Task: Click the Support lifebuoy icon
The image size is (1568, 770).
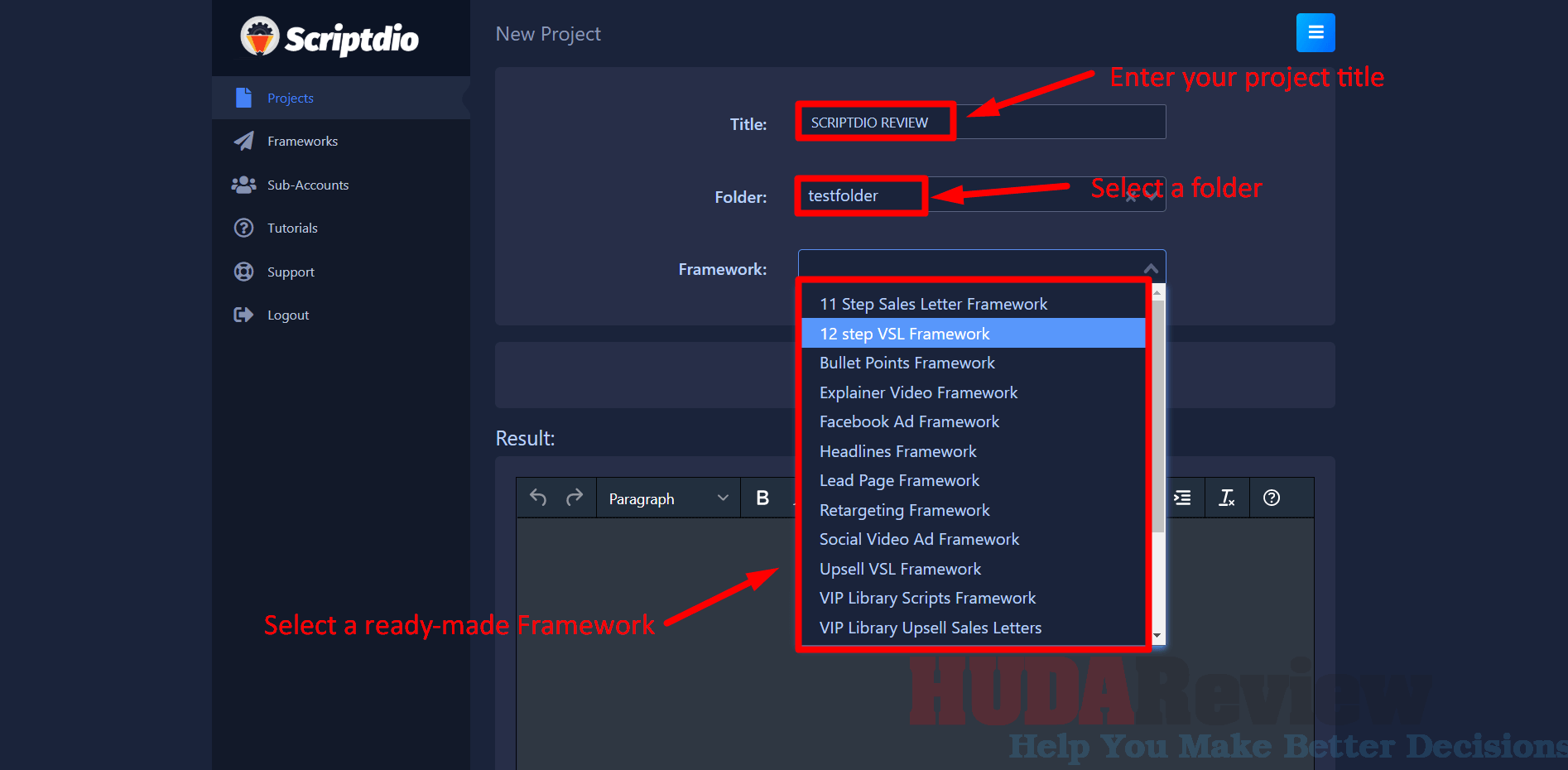Action: tap(243, 272)
